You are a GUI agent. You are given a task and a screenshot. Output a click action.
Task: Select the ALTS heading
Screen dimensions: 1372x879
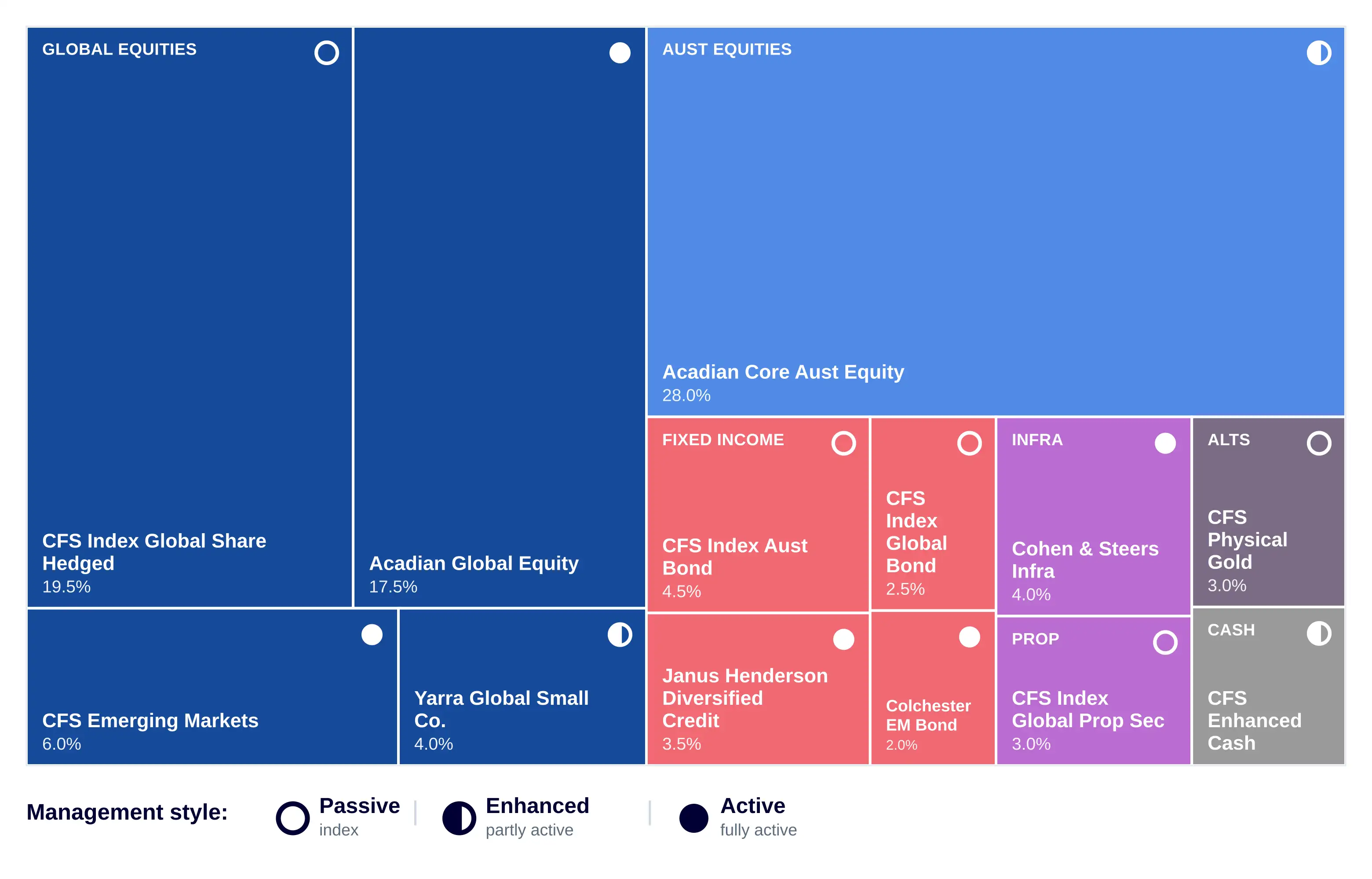1229,440
